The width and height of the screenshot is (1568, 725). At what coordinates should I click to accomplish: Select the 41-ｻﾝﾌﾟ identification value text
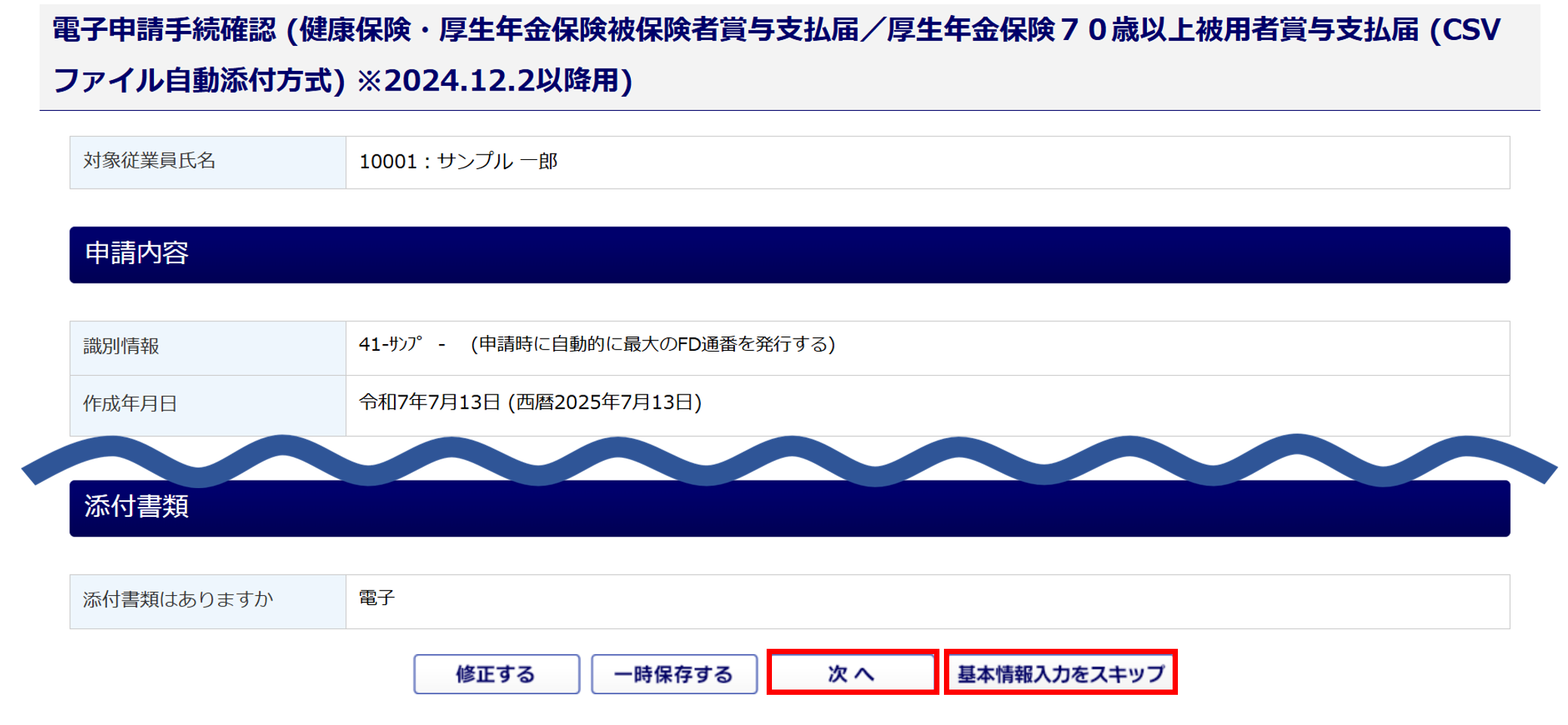(x=391, y=344)
